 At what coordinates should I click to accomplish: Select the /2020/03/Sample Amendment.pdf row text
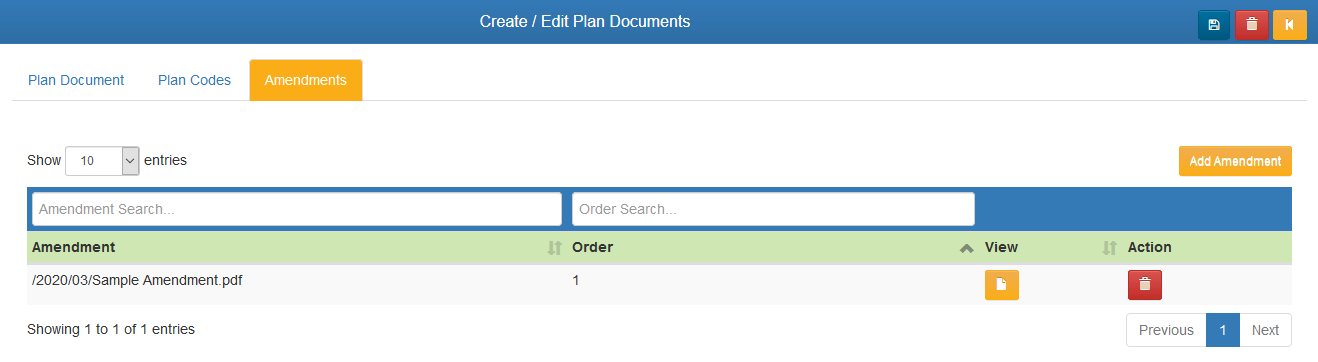pos(137,280)
